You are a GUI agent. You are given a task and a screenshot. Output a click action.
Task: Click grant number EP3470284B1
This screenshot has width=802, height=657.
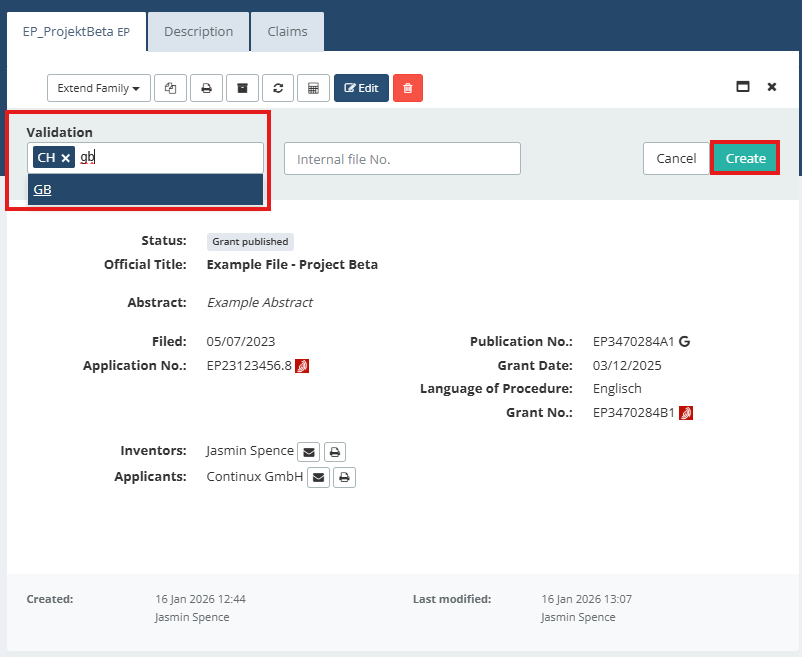634,413
